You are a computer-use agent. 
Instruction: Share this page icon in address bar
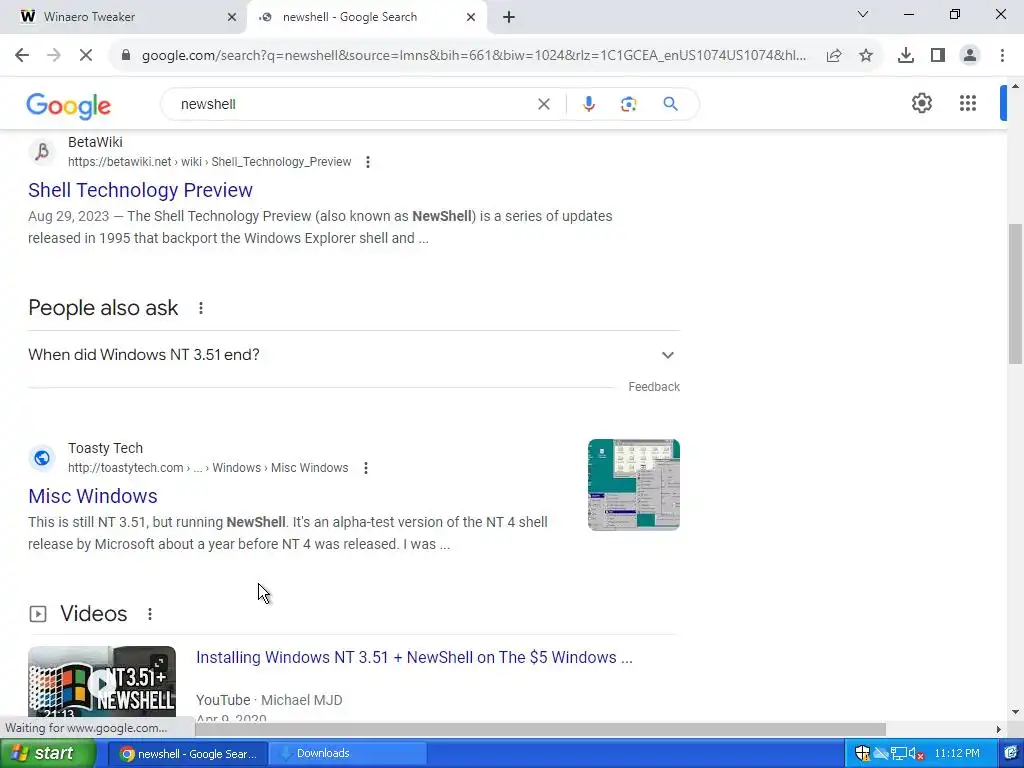(x=833, y=56)
